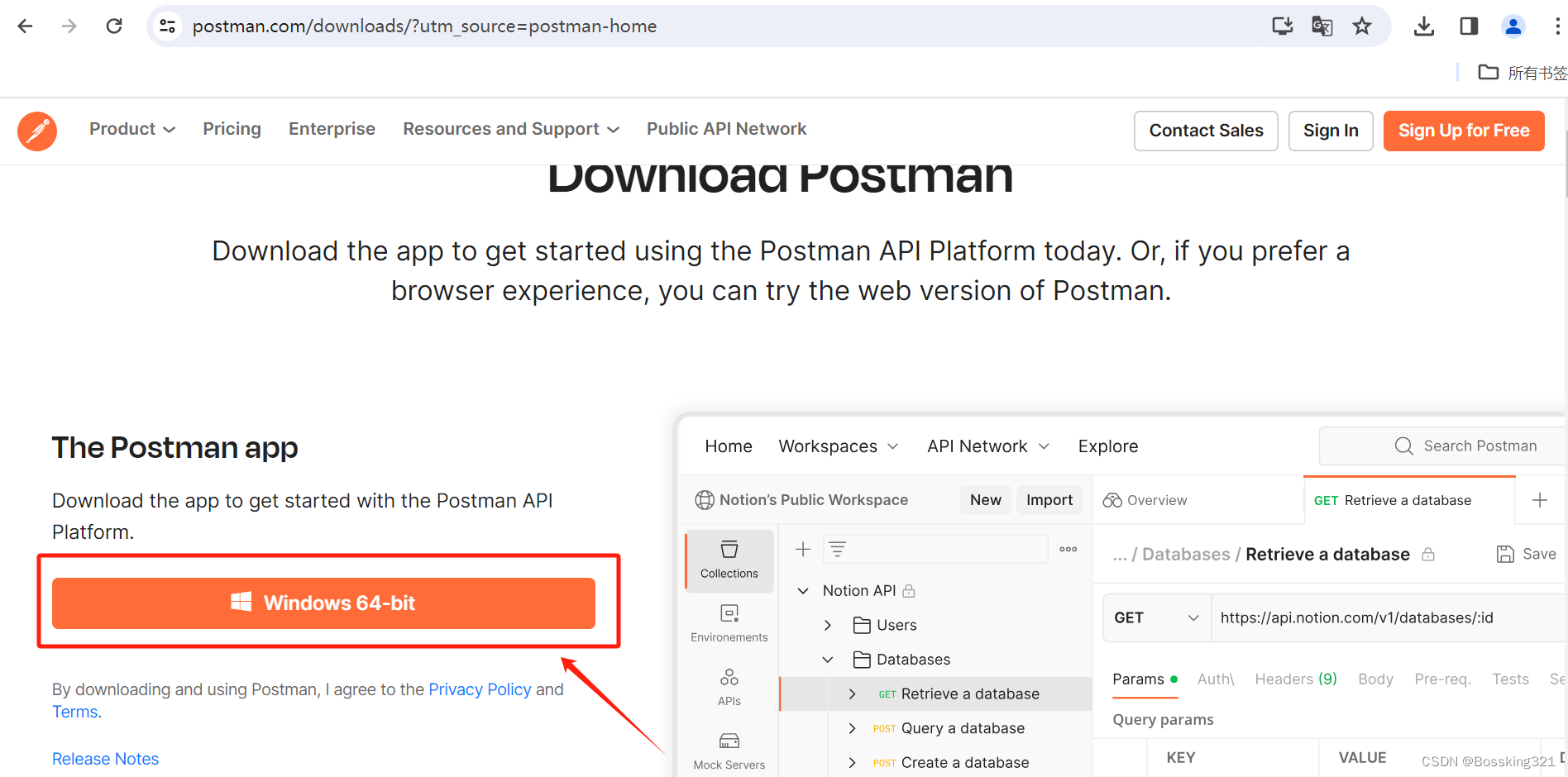Open the Release Notes link
Screen dimensions: 1568x777
105,759
